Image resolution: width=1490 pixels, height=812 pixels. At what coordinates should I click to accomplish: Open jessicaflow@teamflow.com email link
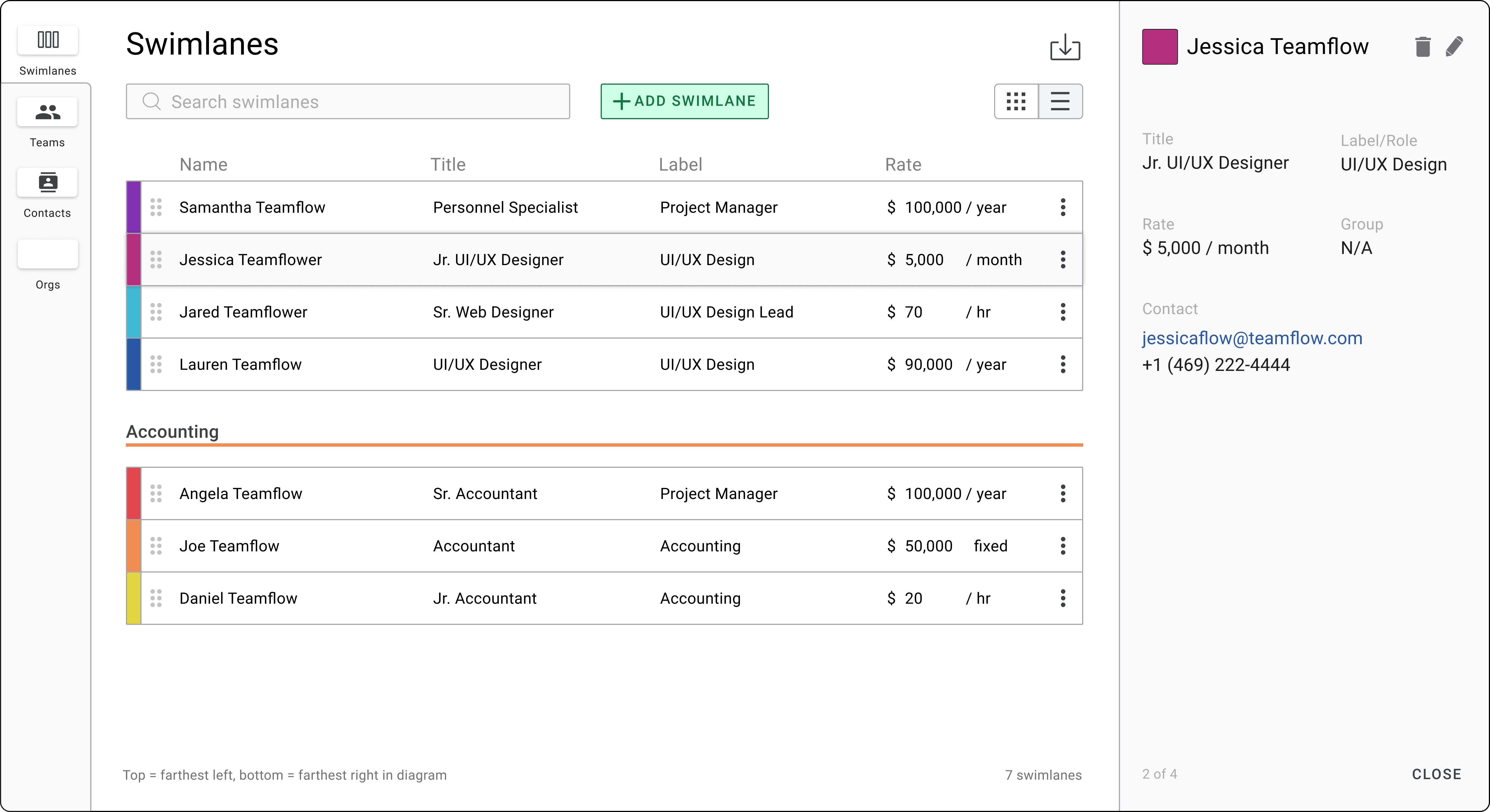point(1252,338)
